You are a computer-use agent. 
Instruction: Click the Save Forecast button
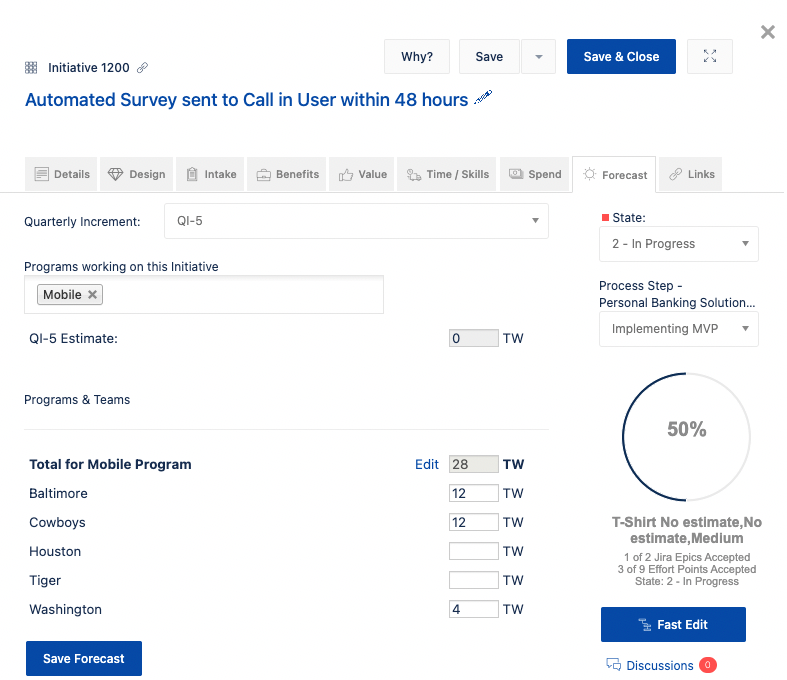tap(84, 658)
